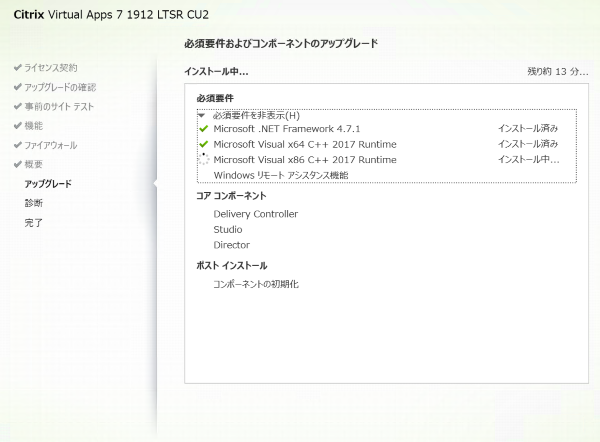Viewport: 600px width, 442px height.
Task: Click コア コンポーネント section heading
Action: [232, 196]
